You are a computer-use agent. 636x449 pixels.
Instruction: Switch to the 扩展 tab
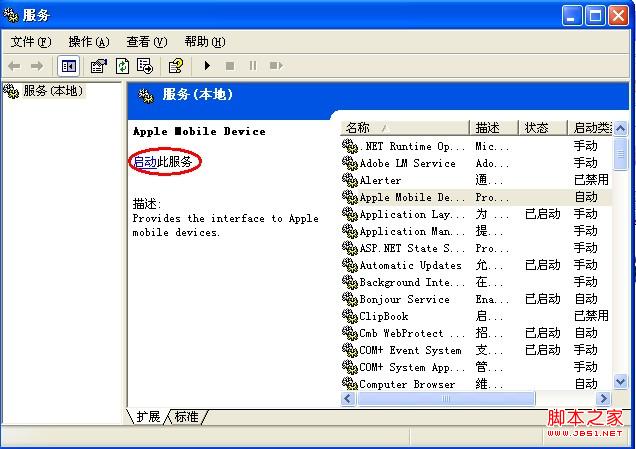point(148,417)
